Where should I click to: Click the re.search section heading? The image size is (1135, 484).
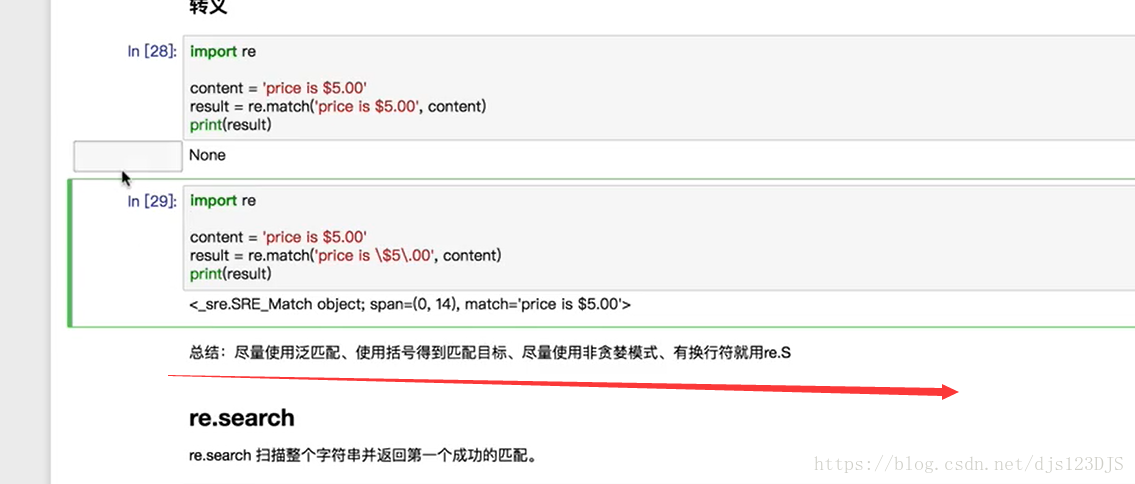242,417
